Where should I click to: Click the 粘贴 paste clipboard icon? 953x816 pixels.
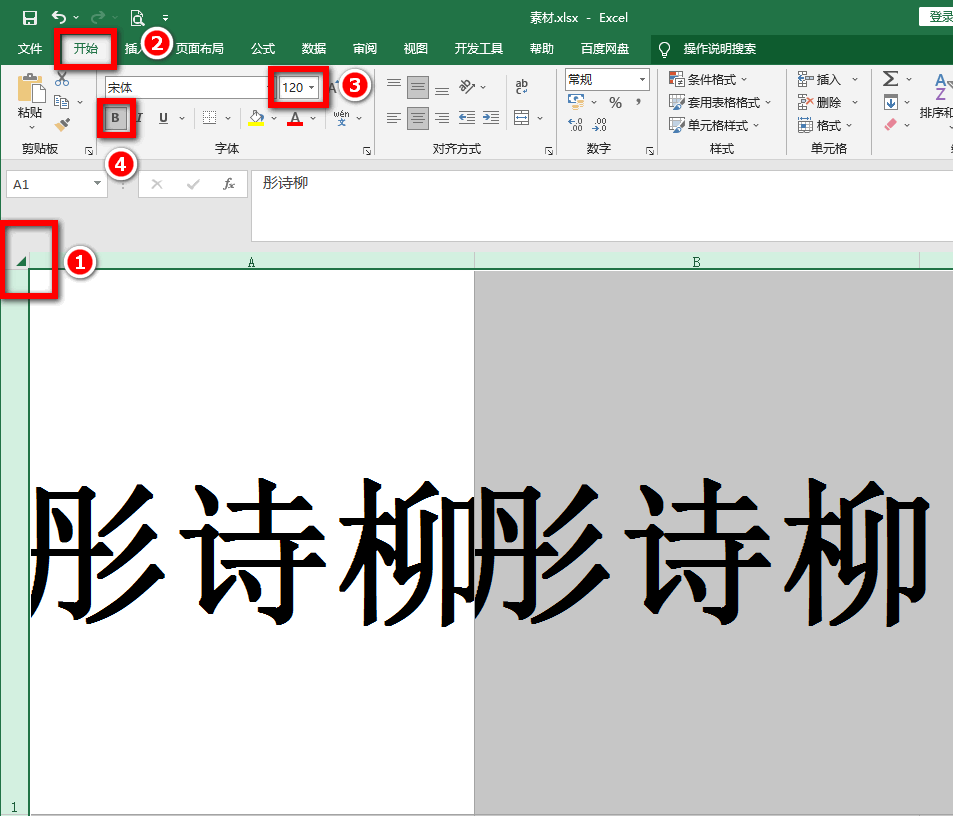click(31, 88)
